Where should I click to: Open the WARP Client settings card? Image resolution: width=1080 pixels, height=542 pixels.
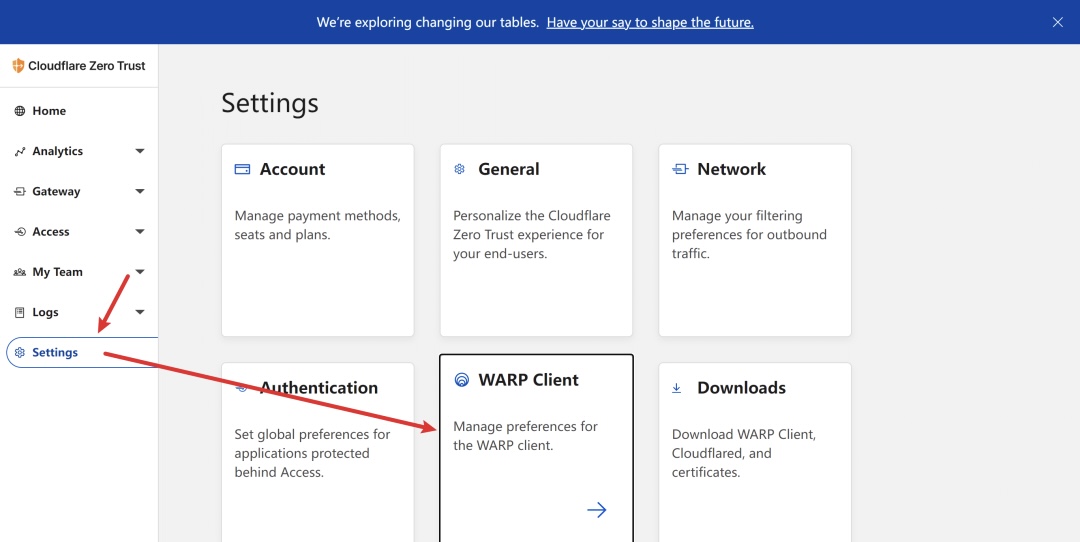tap(537, 448)
